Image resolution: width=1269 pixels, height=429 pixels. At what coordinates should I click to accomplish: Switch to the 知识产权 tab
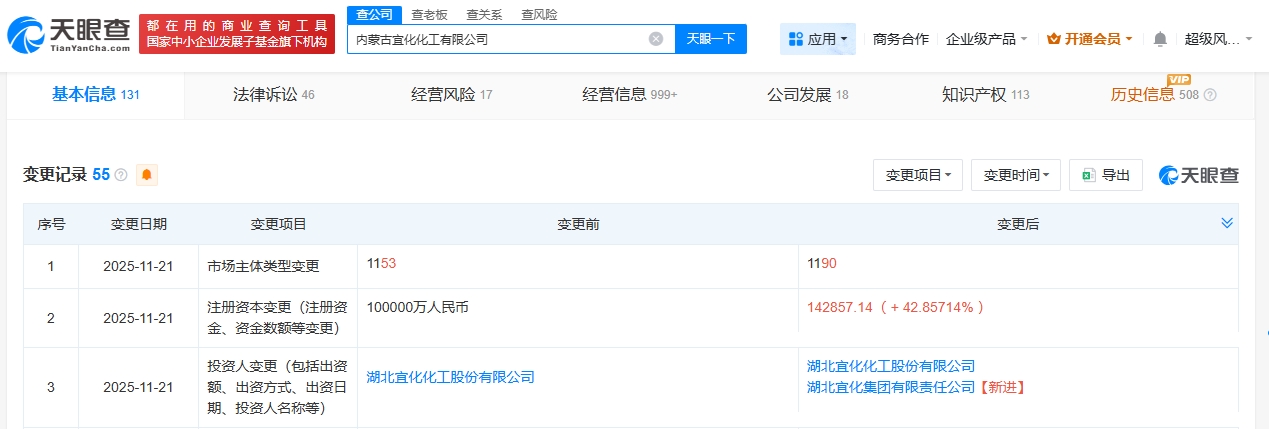(x=985, y=95)
